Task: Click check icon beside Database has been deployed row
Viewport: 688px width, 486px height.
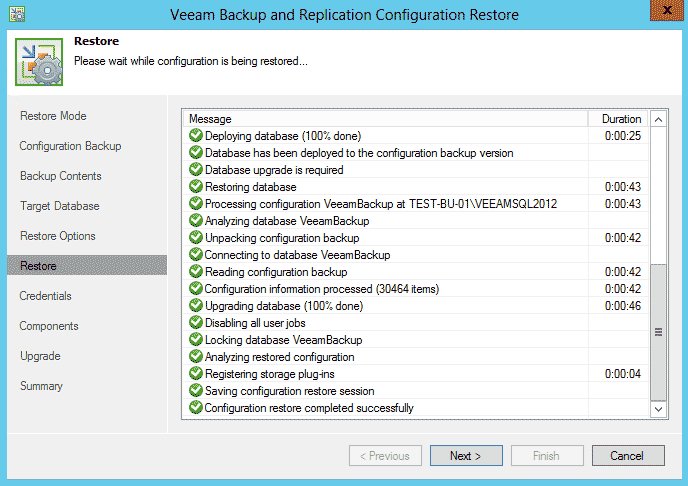Action: click(x=195, y=153)
